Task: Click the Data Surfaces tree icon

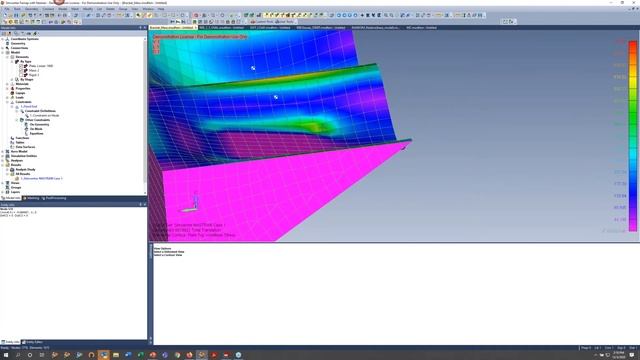Action: [x=12, y=147]
